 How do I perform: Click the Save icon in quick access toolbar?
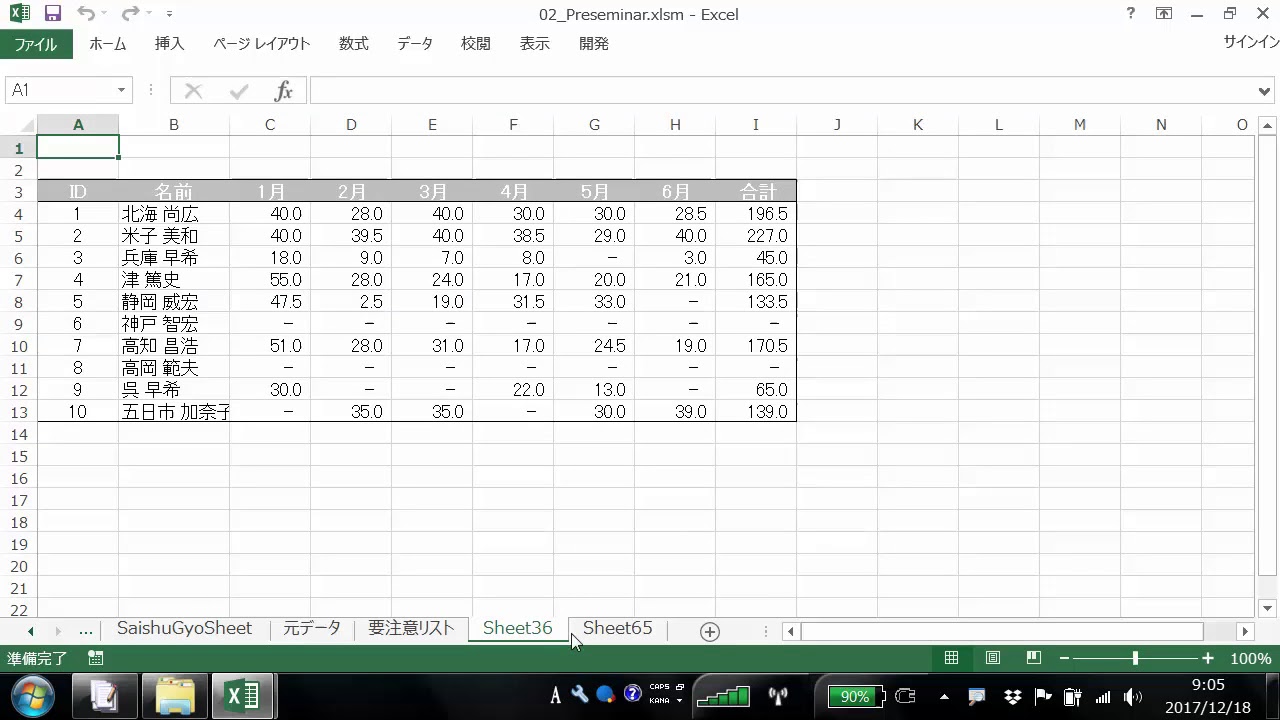53,14
